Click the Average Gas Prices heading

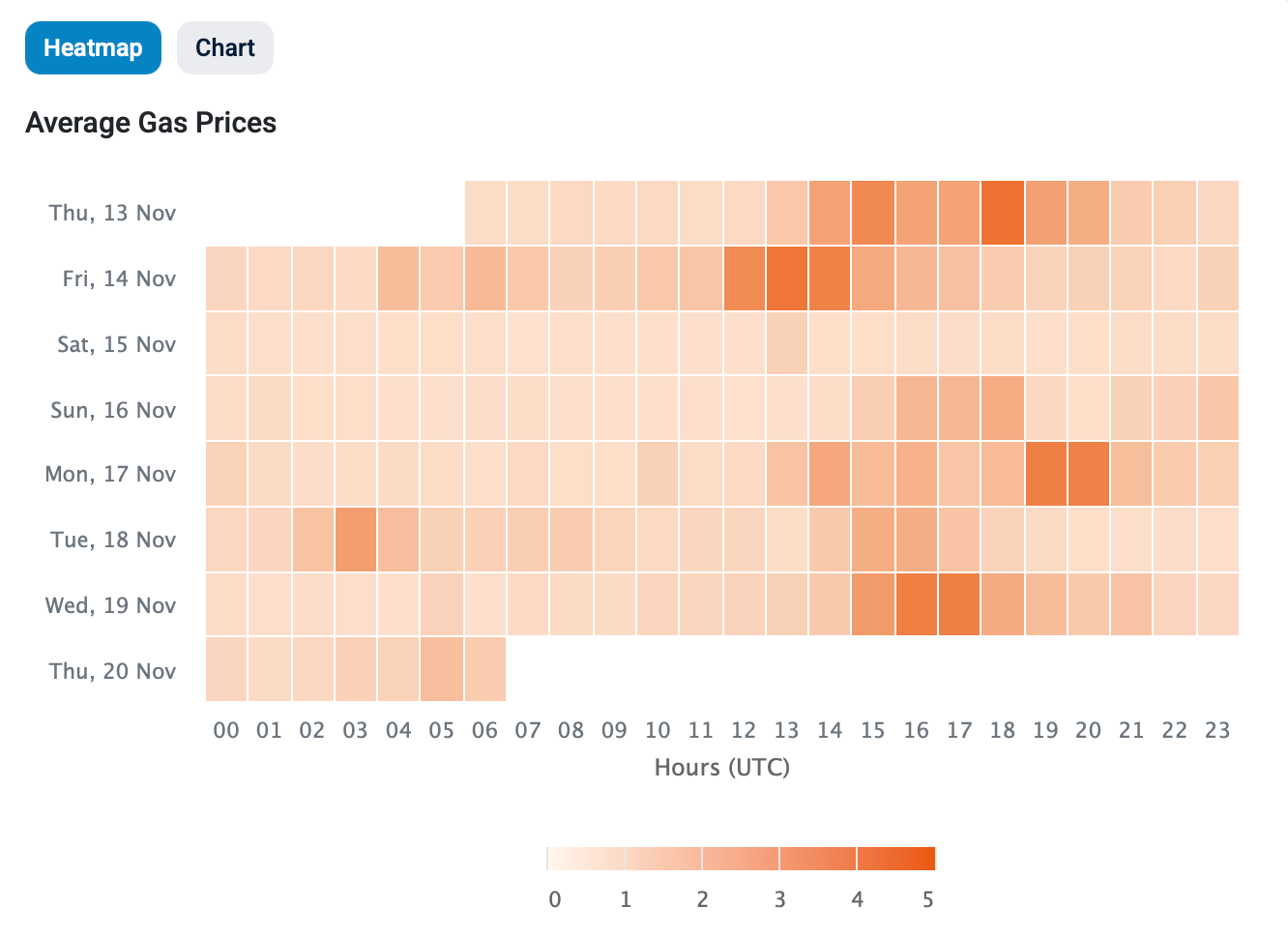coord(151,123)
